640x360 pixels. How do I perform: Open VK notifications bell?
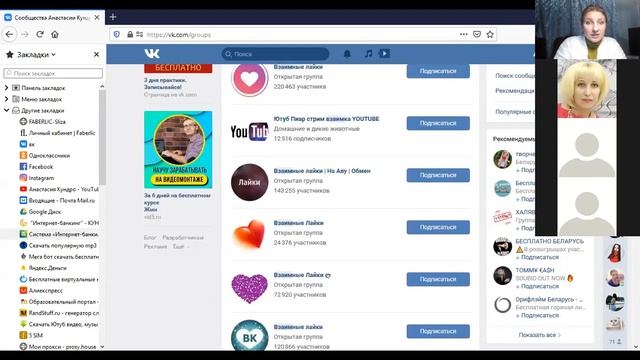point(347,53)
